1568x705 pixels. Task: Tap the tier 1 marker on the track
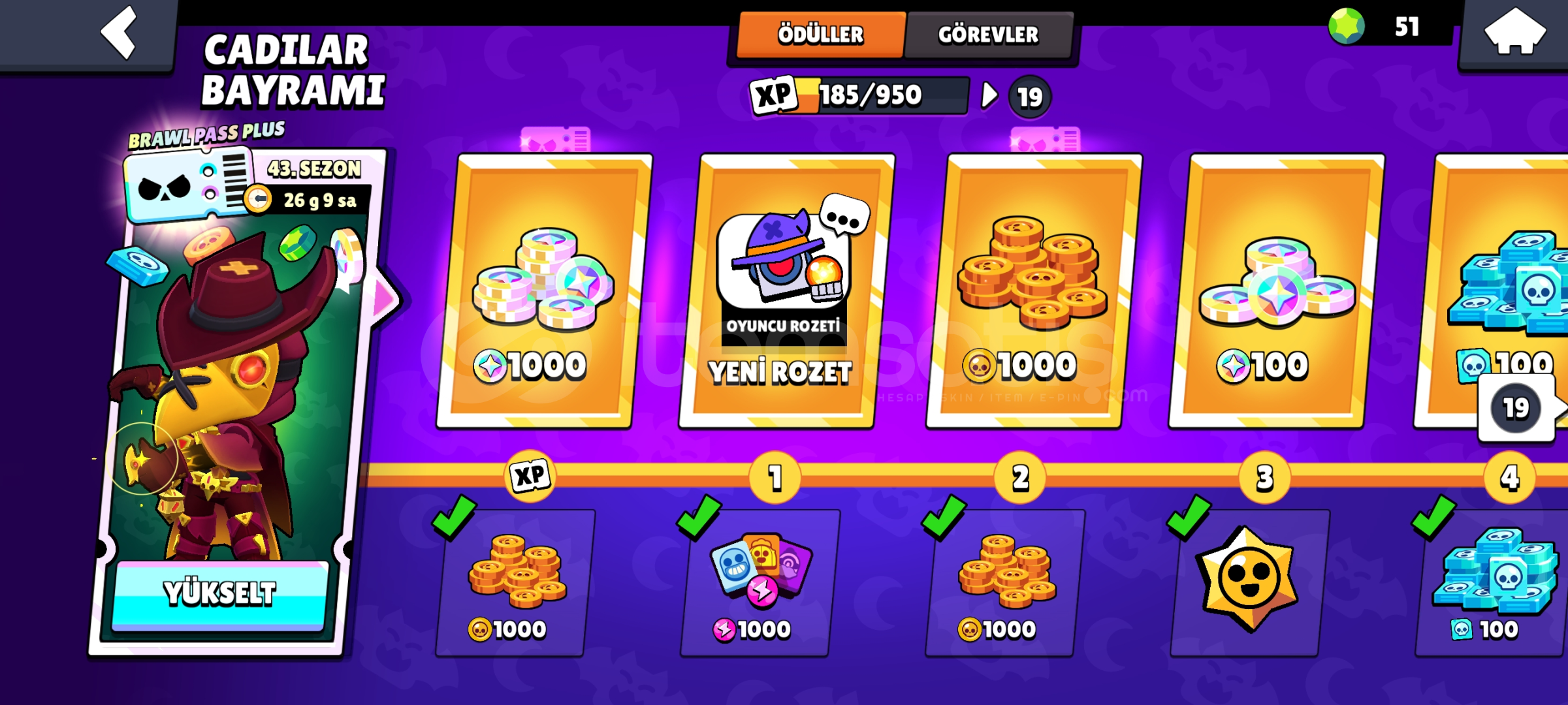pos(775,478)
